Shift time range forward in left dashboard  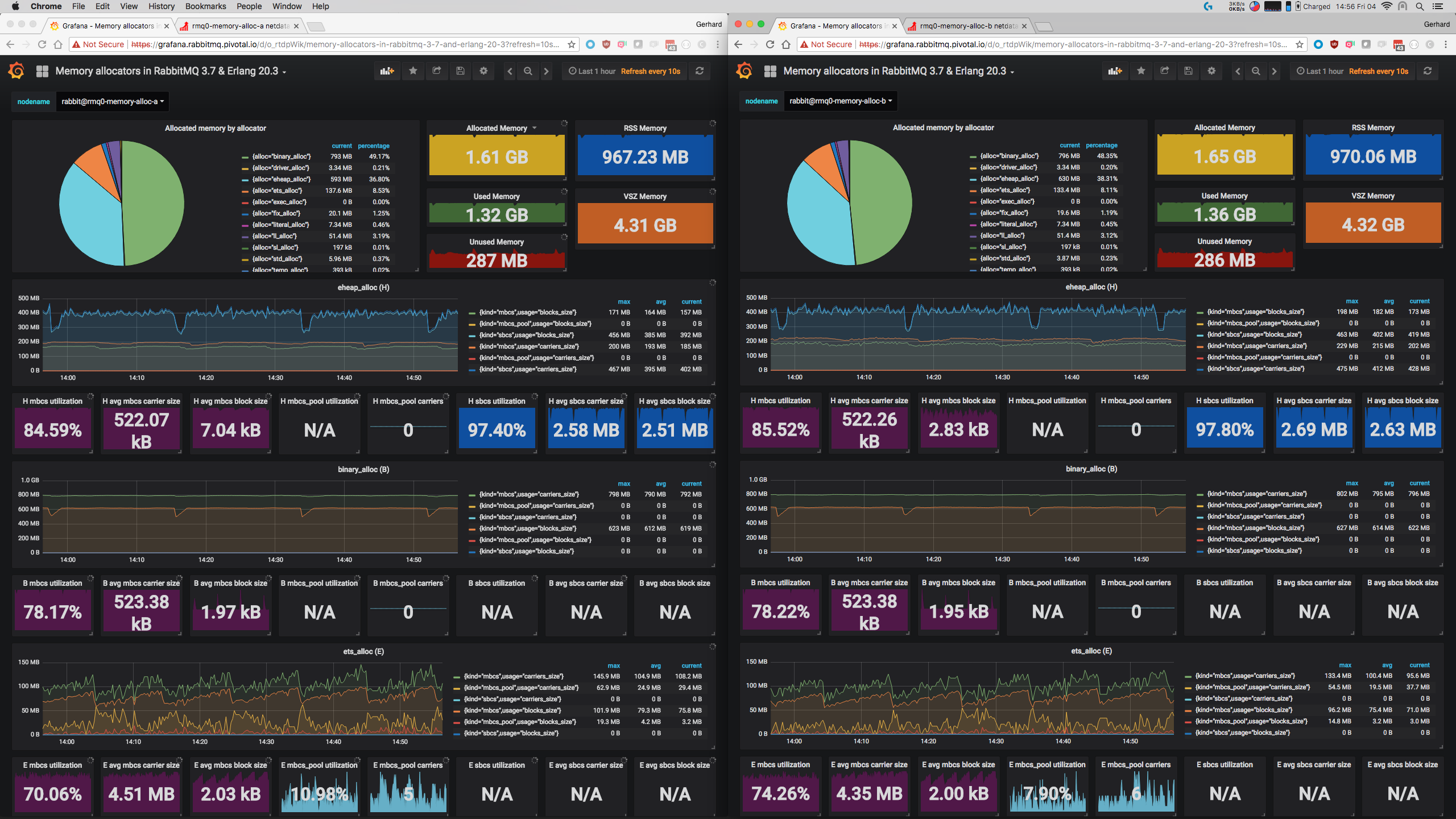(x=547, y=71)
